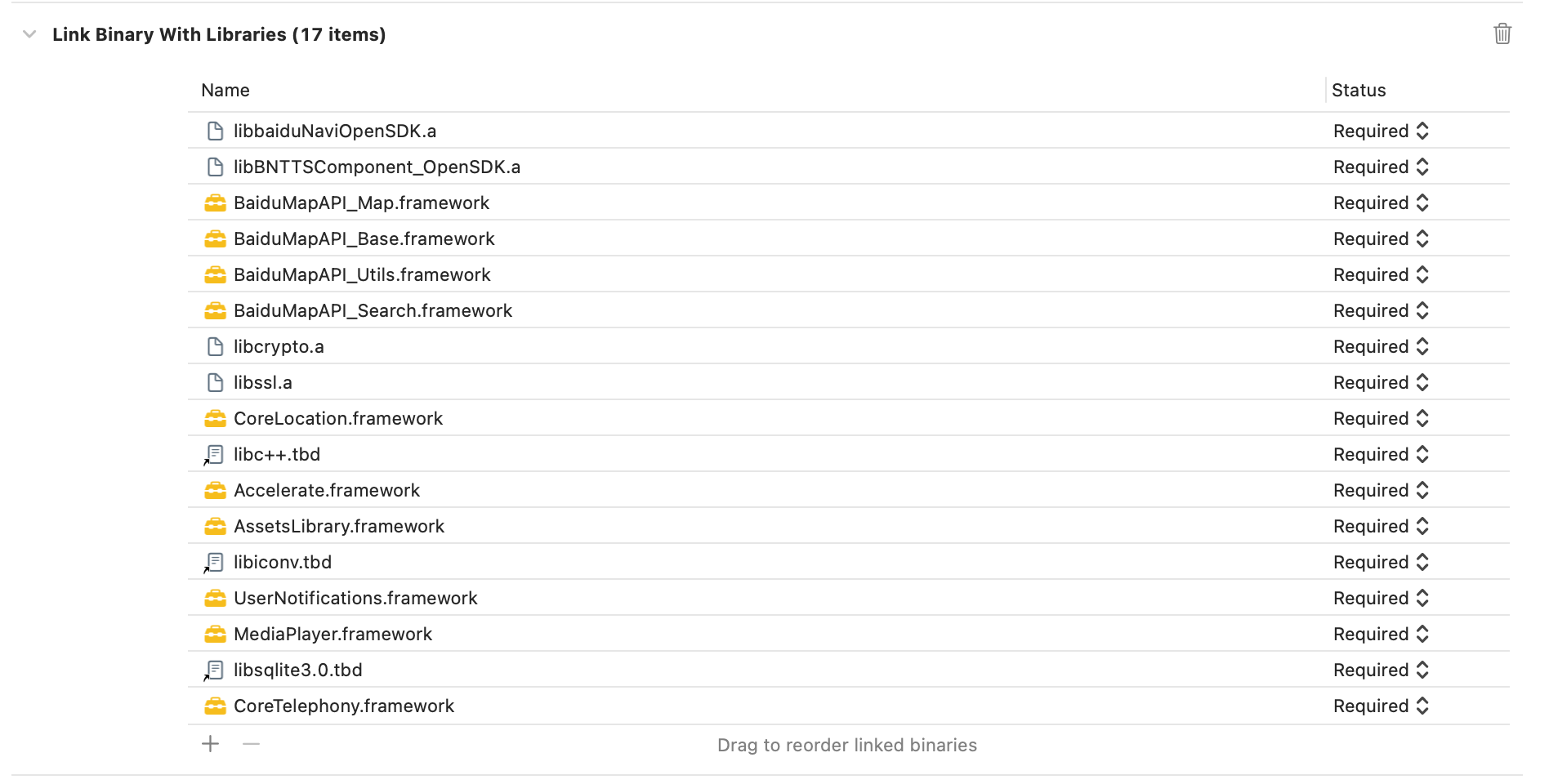Click the Status column header
Viewport: 1549px width, 784px height.
tap(1359, 91)
